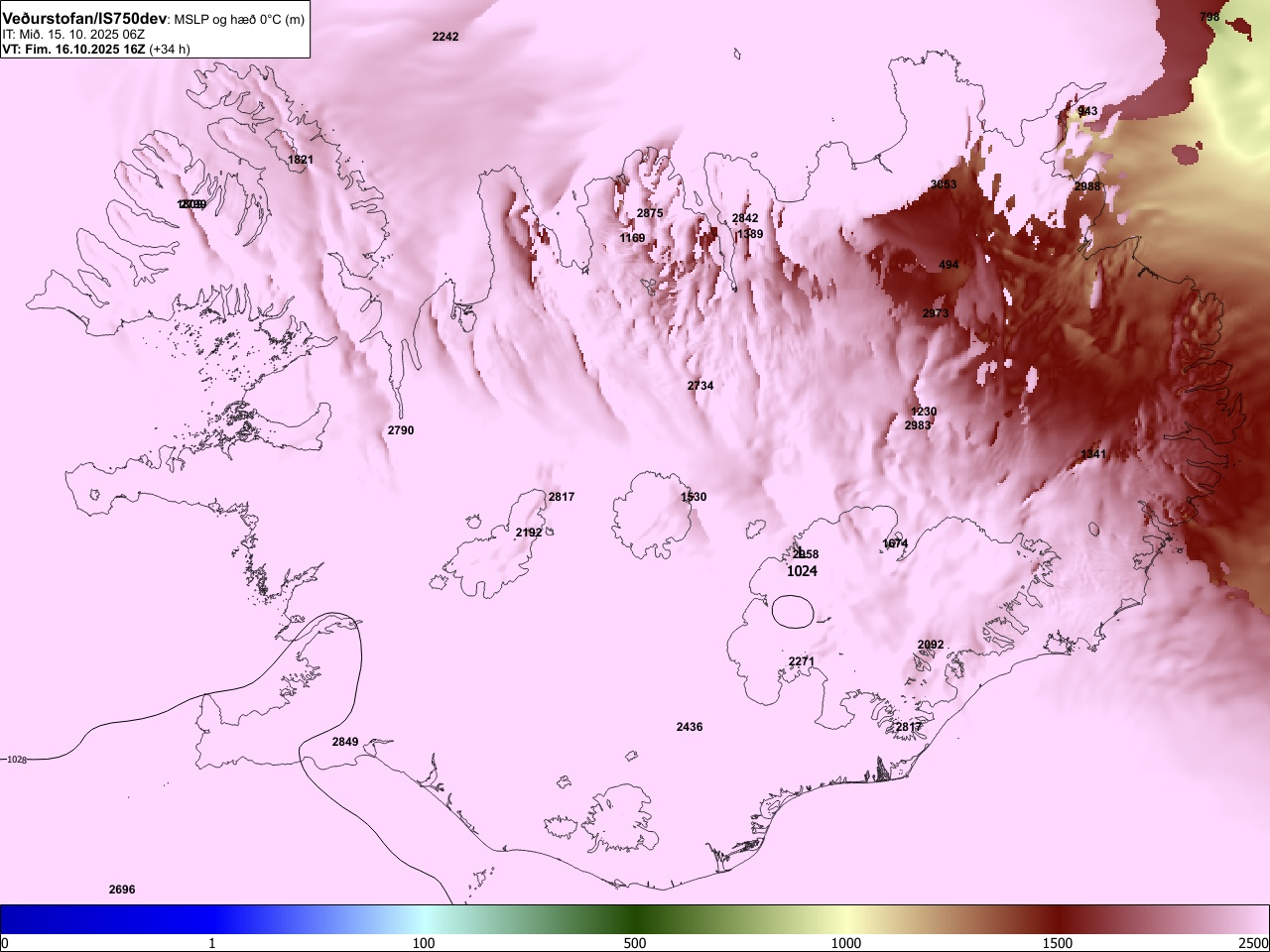Click the 2242 height label
The image size is (1270, 952).
click(x=445, y=37)
